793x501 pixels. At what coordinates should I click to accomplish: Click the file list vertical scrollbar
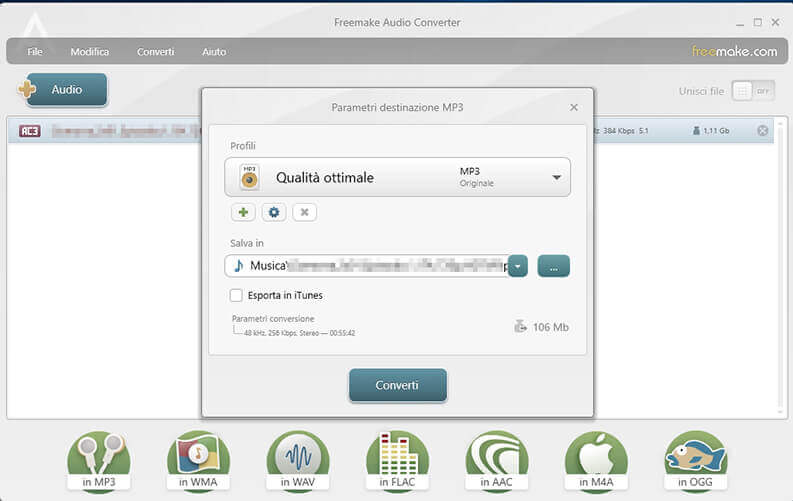point(781,268)
